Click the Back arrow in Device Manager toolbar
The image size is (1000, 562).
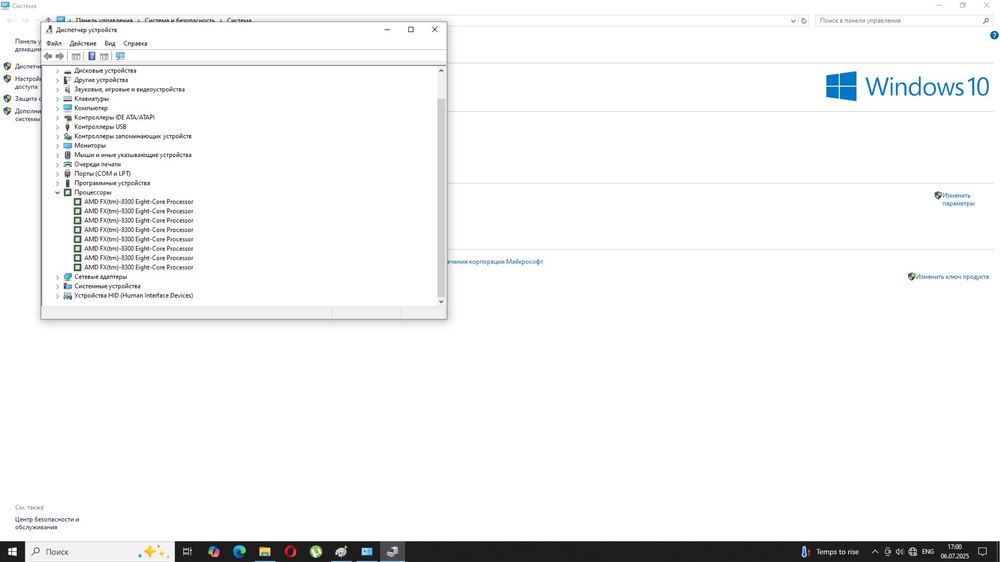(x=48, y=56)
